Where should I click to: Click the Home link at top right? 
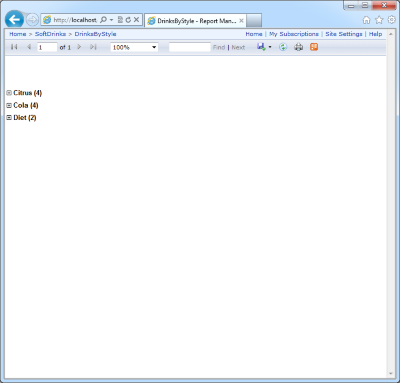click(x=254, y=34)
